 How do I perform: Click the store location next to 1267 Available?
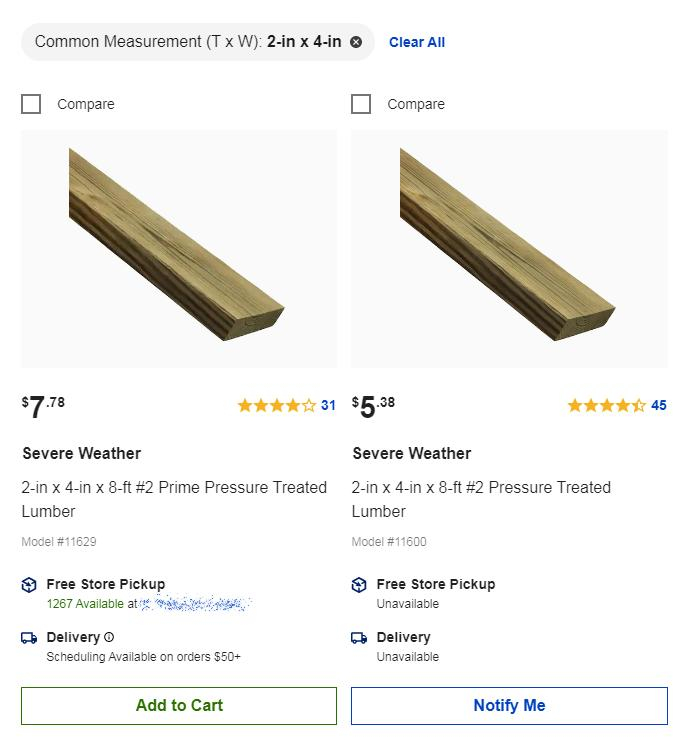[x=195, y=604]
